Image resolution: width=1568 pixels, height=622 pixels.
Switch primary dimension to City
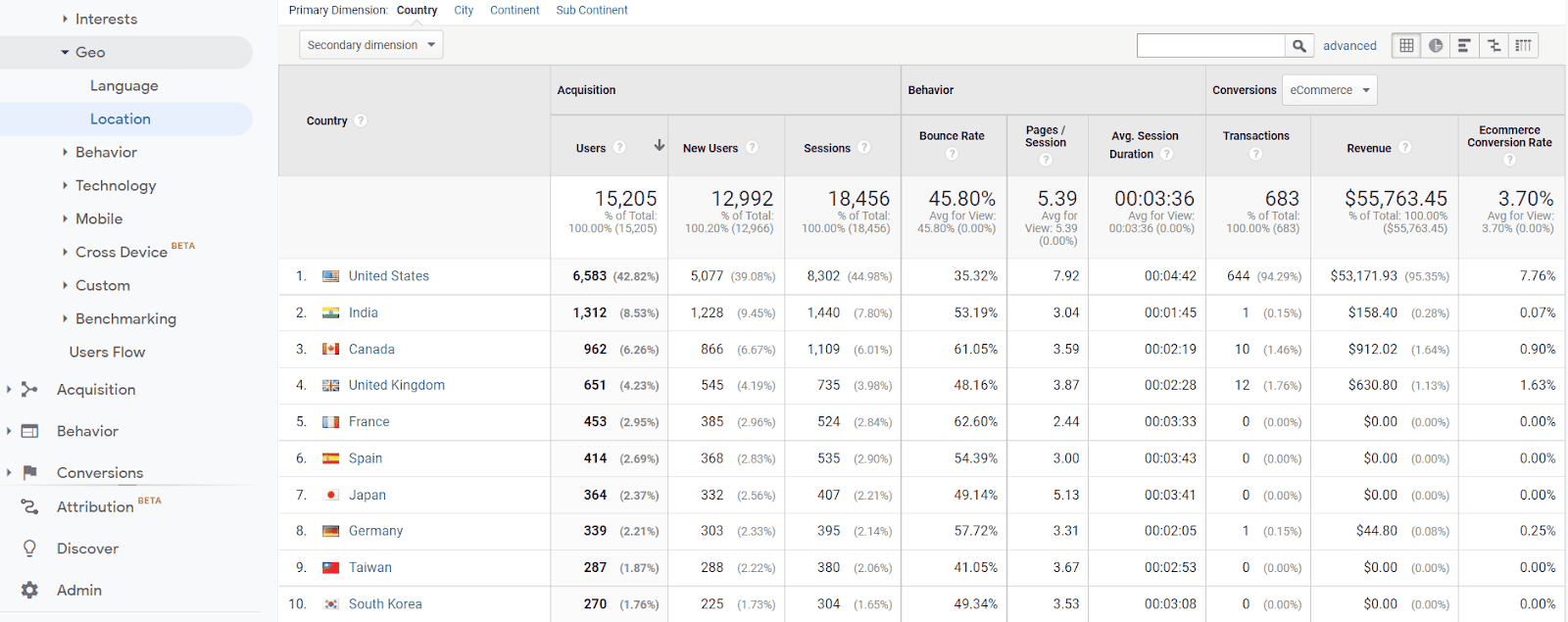(x=464, y=10)
